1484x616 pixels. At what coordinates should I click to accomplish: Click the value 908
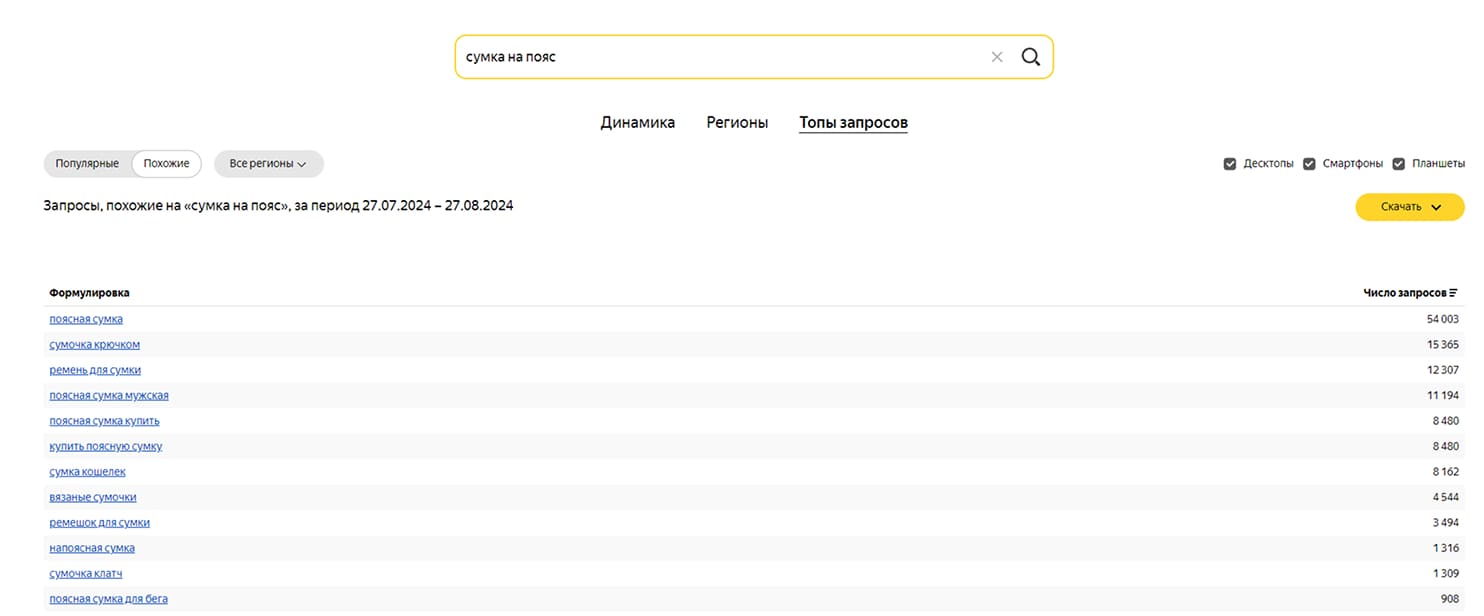(x=1449, y=599)
